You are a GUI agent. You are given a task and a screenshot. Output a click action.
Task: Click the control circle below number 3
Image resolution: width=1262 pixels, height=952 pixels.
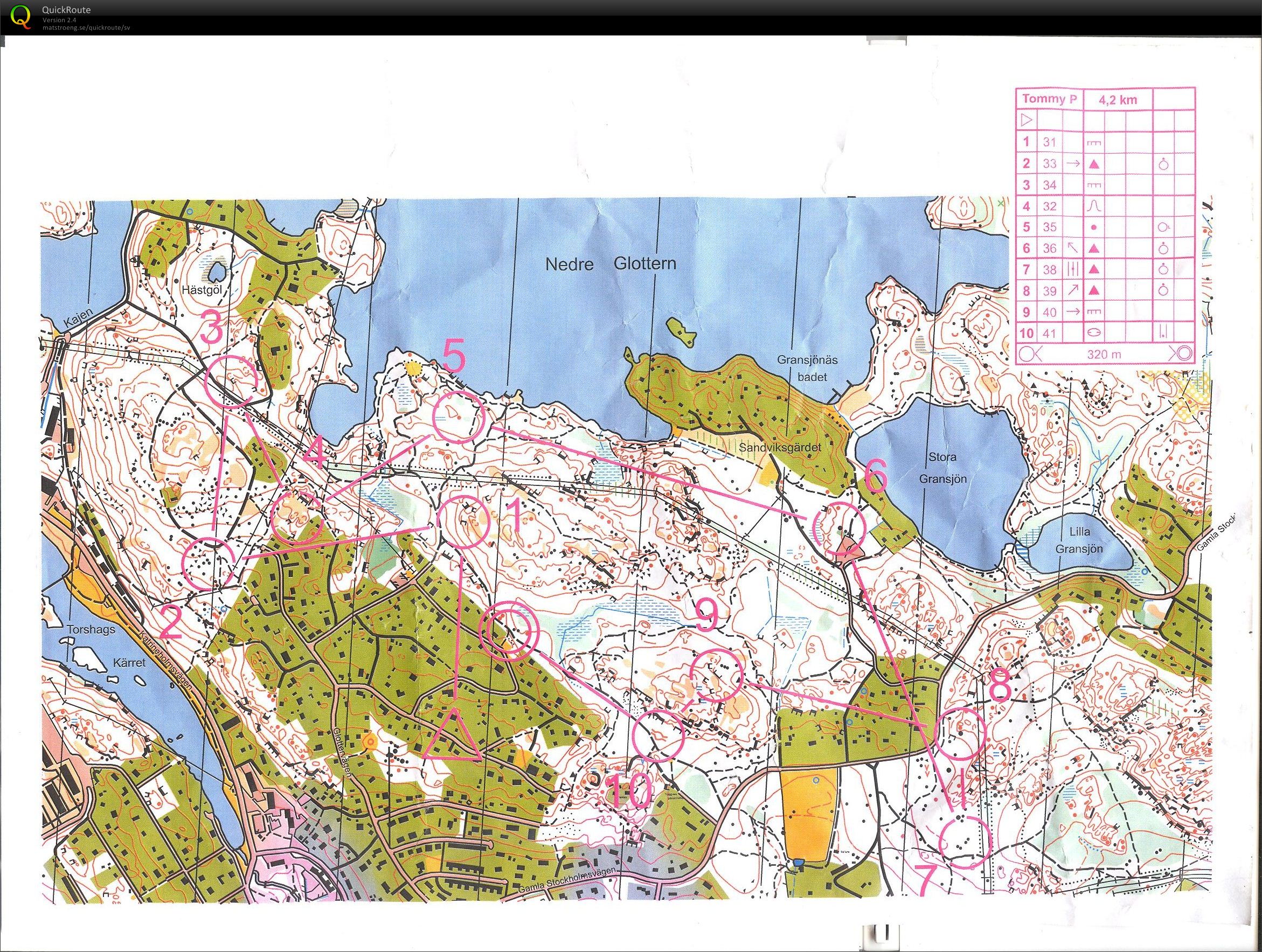(x=232, y=381)
